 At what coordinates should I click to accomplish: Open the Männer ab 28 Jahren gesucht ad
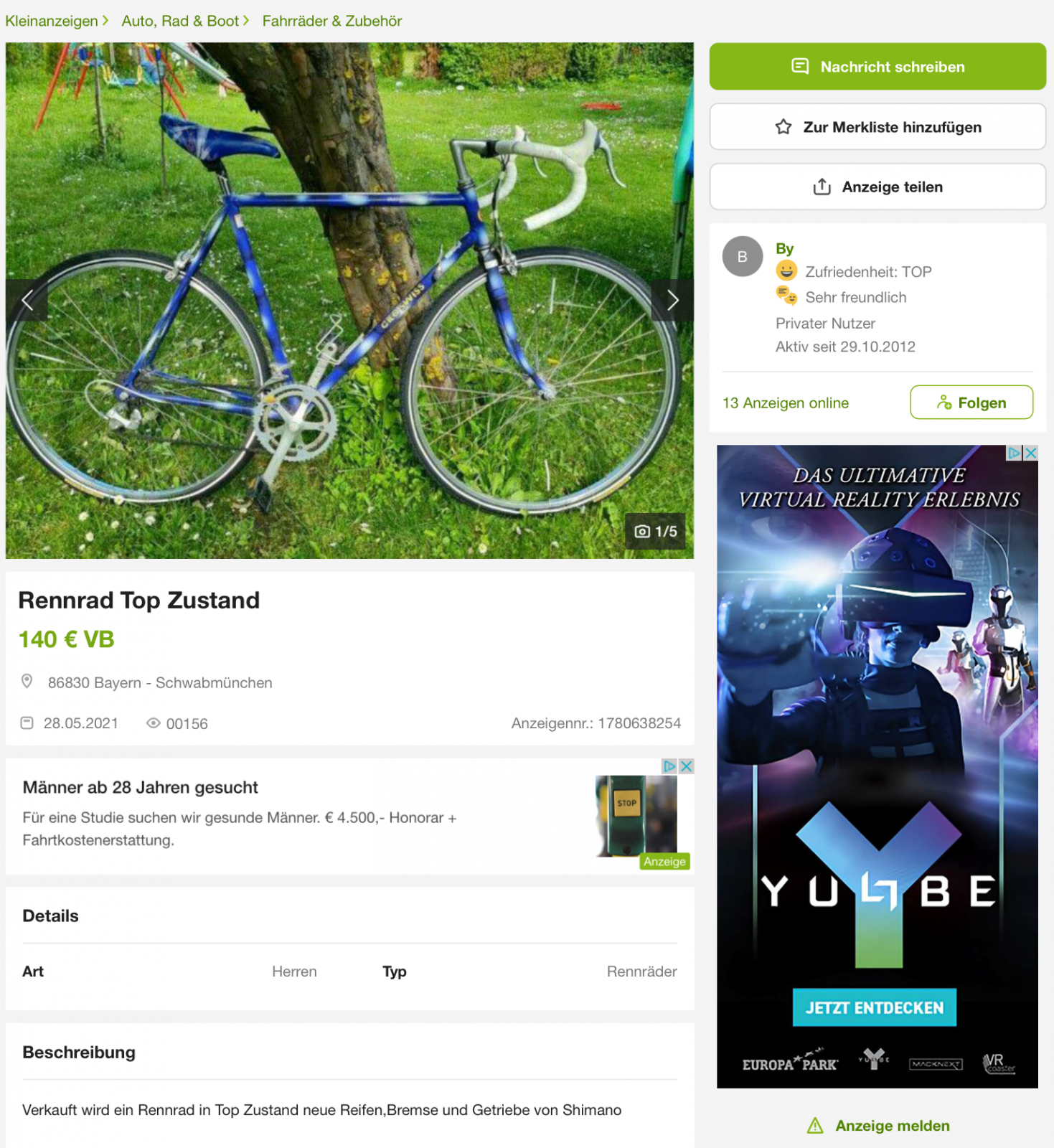140,787
